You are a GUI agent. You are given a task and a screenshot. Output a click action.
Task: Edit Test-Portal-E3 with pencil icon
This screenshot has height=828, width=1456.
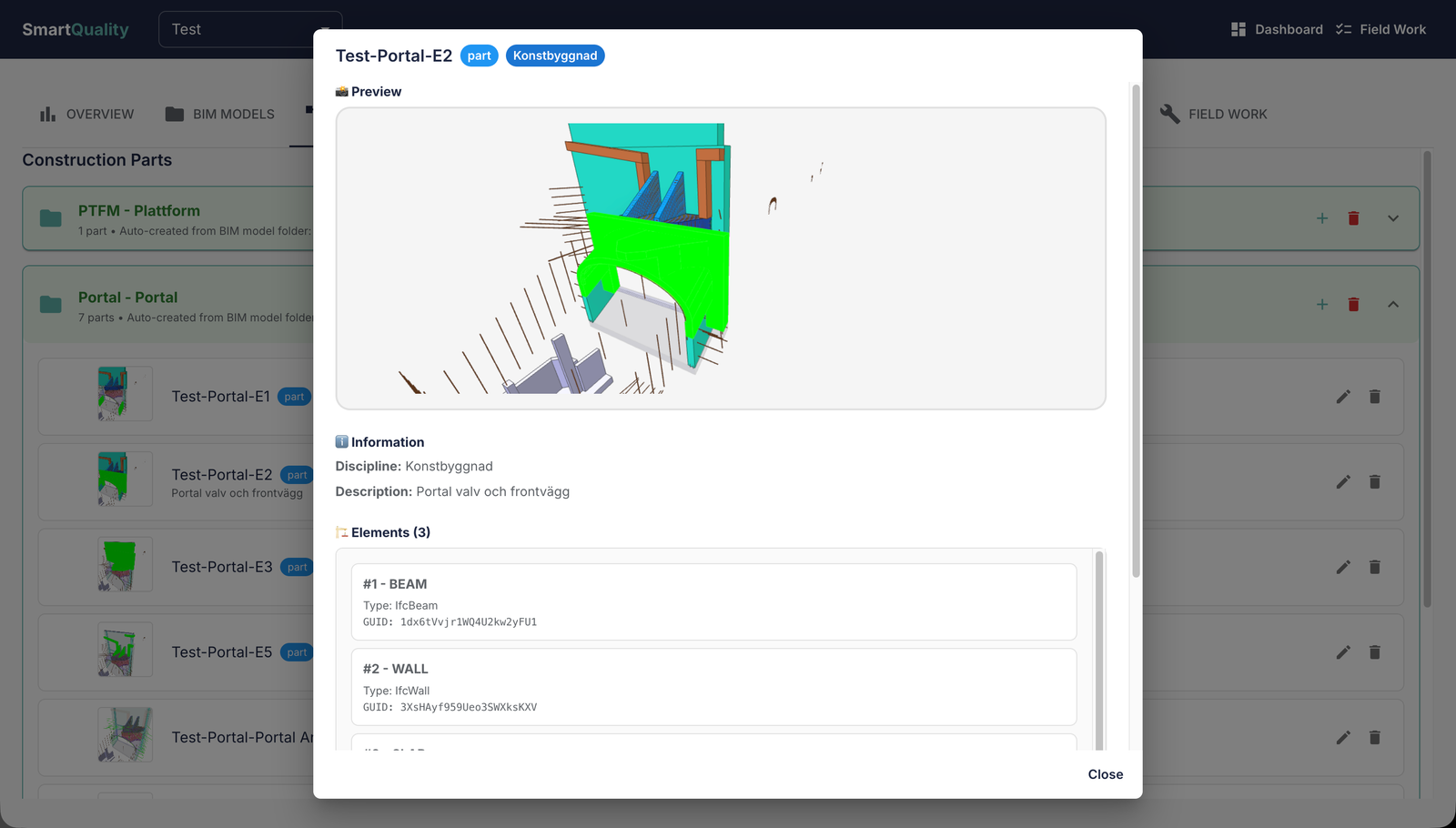click(x=1343, y=567)
